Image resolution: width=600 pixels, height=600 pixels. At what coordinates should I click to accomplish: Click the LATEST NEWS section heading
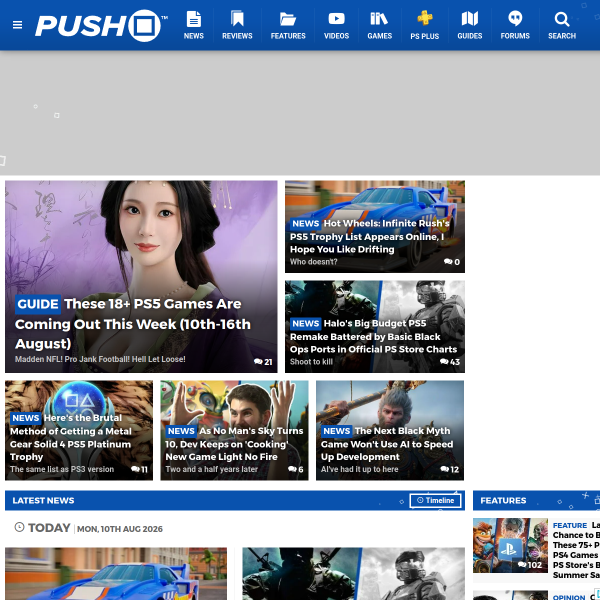point(43,501)
